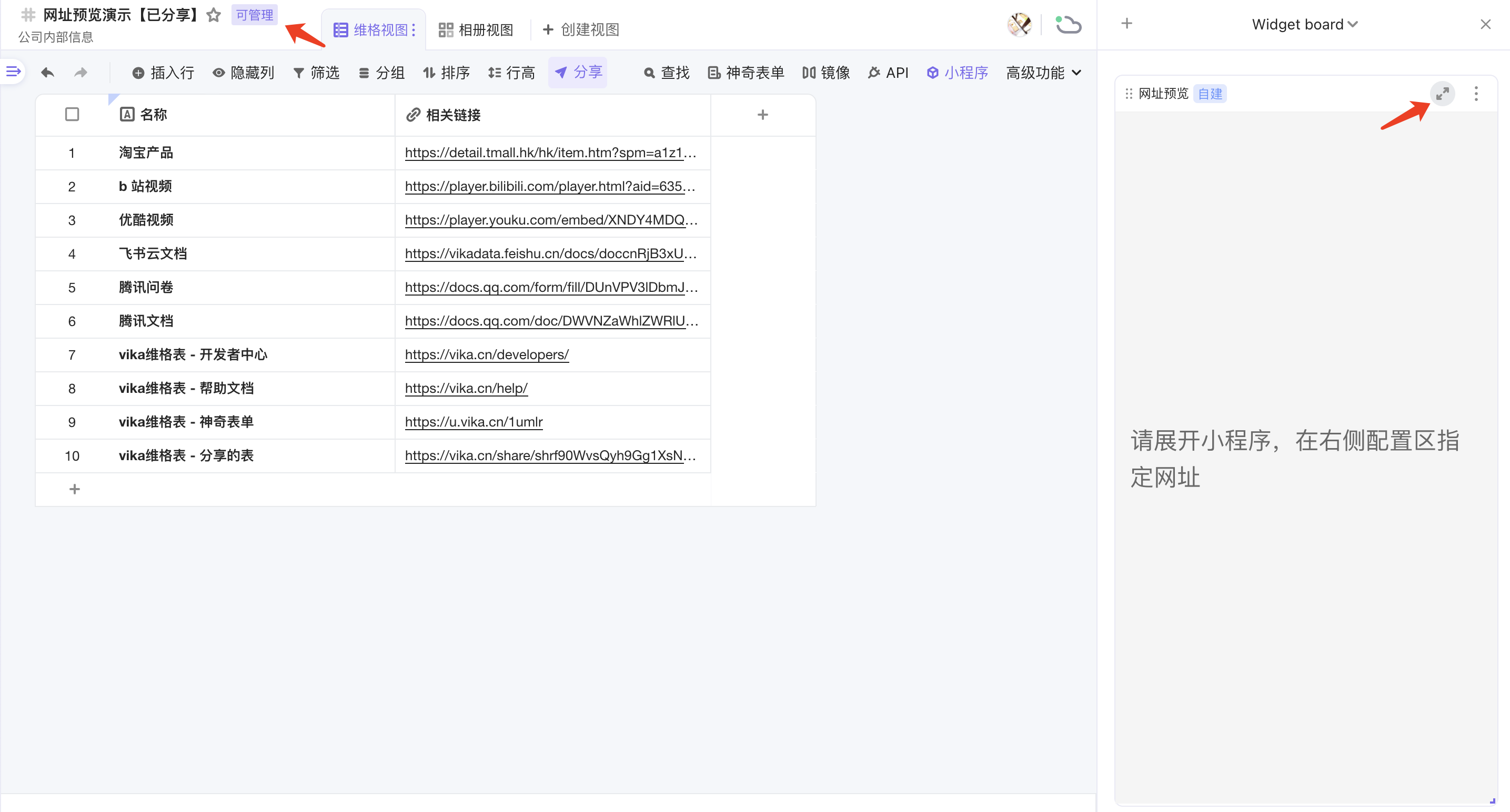
Task: Toggle the left sidebar panel icon
Action: pos(13,72)
